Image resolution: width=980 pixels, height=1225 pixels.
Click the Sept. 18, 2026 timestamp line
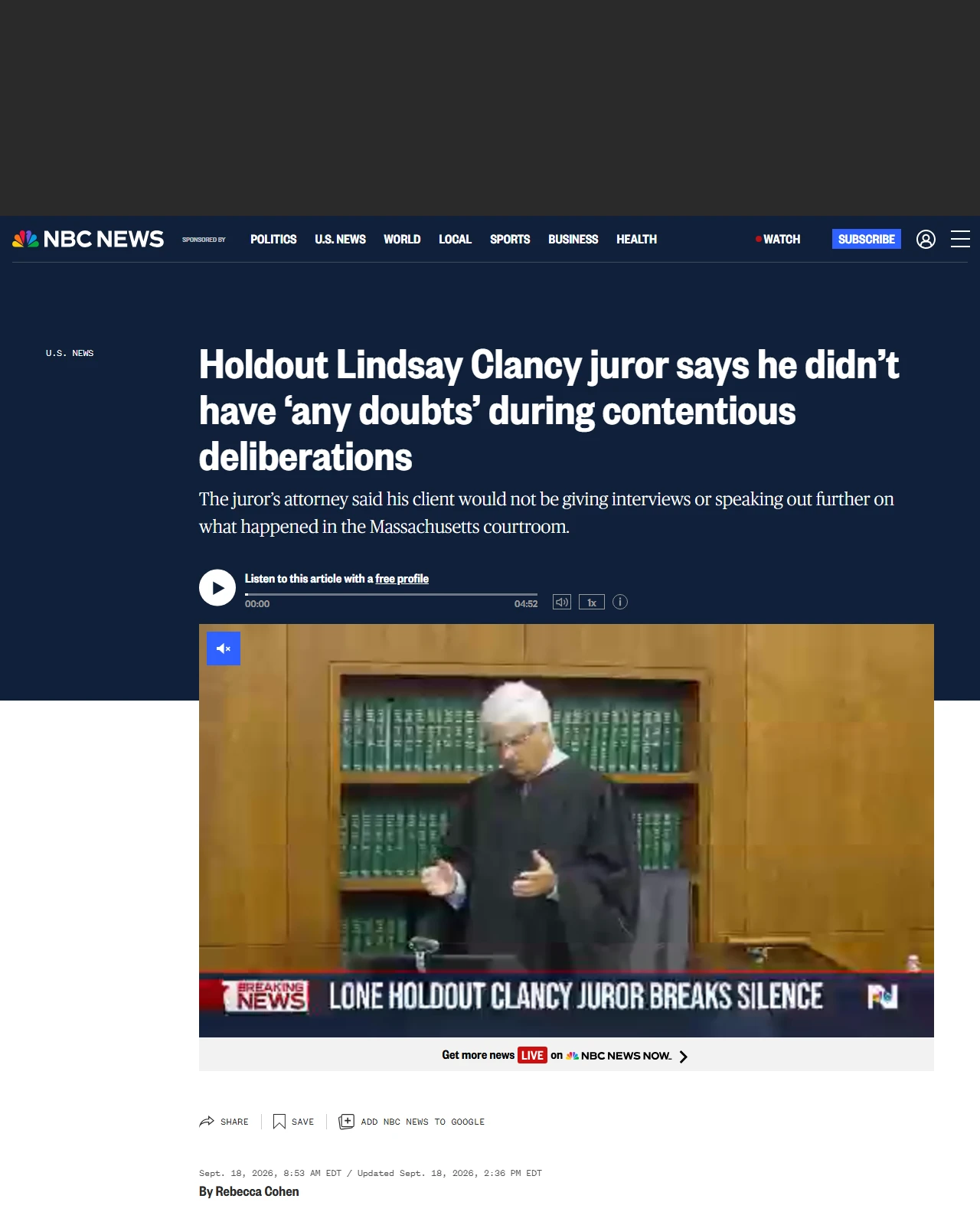pos(371,1173)
